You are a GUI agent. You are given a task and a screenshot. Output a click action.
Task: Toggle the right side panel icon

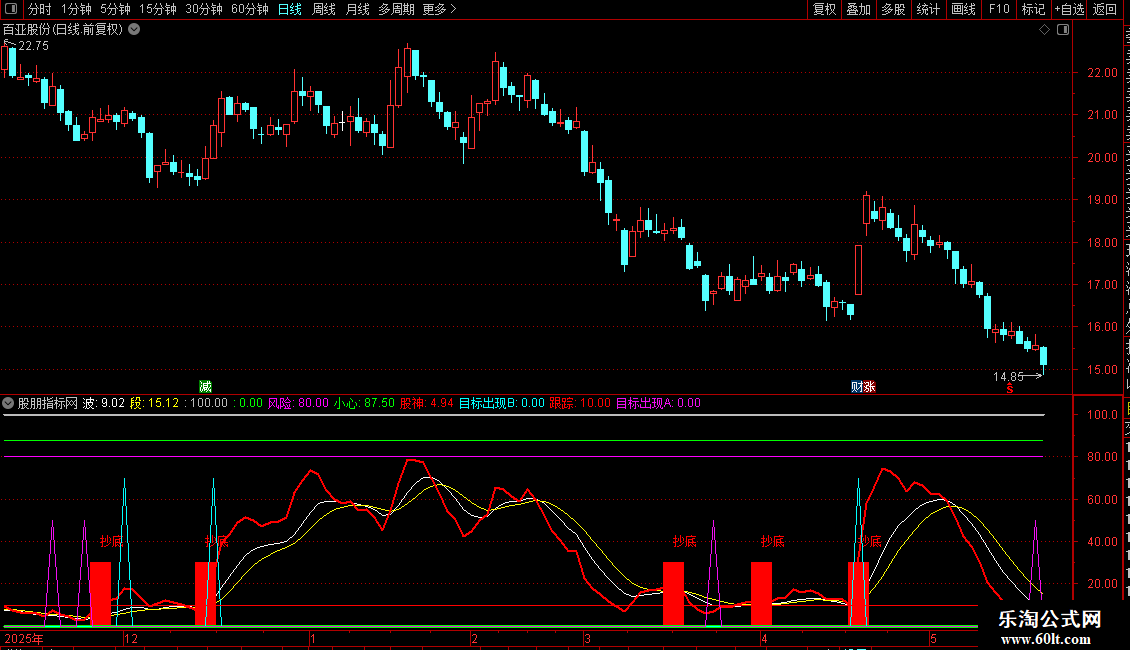(x=1062, y=30)
